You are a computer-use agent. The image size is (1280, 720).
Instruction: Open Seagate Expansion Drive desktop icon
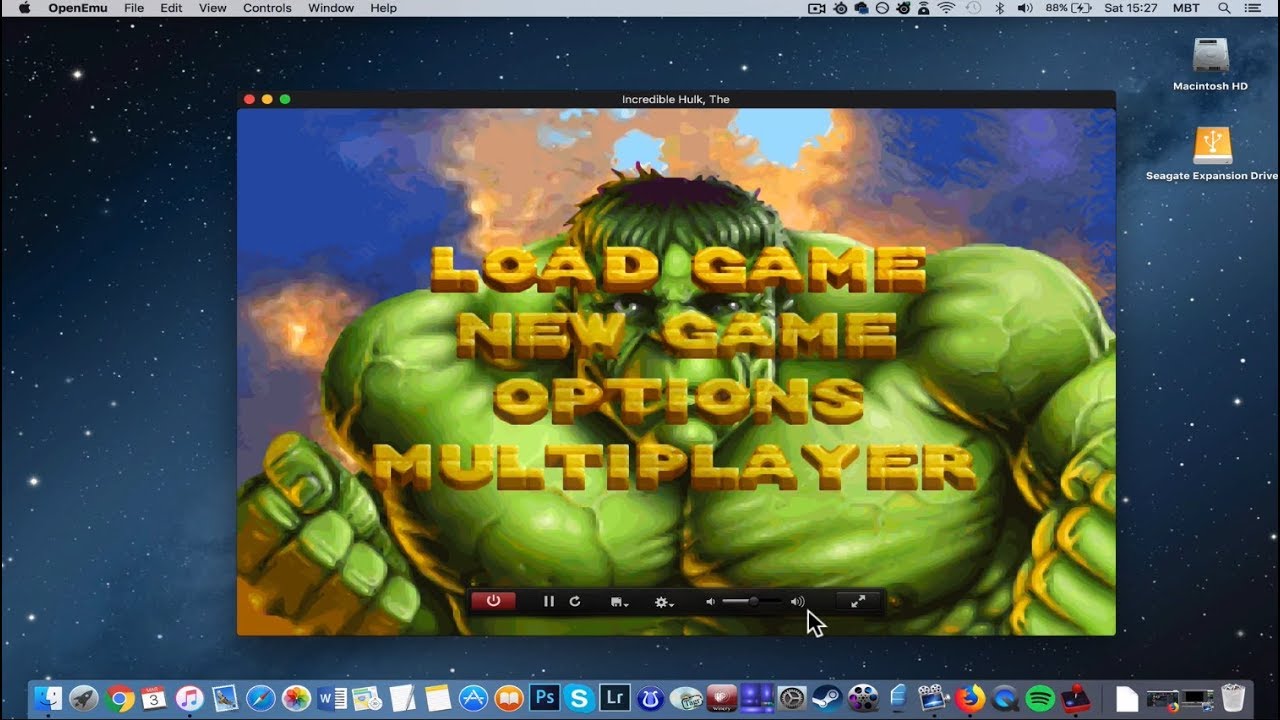click(1212, 153)
